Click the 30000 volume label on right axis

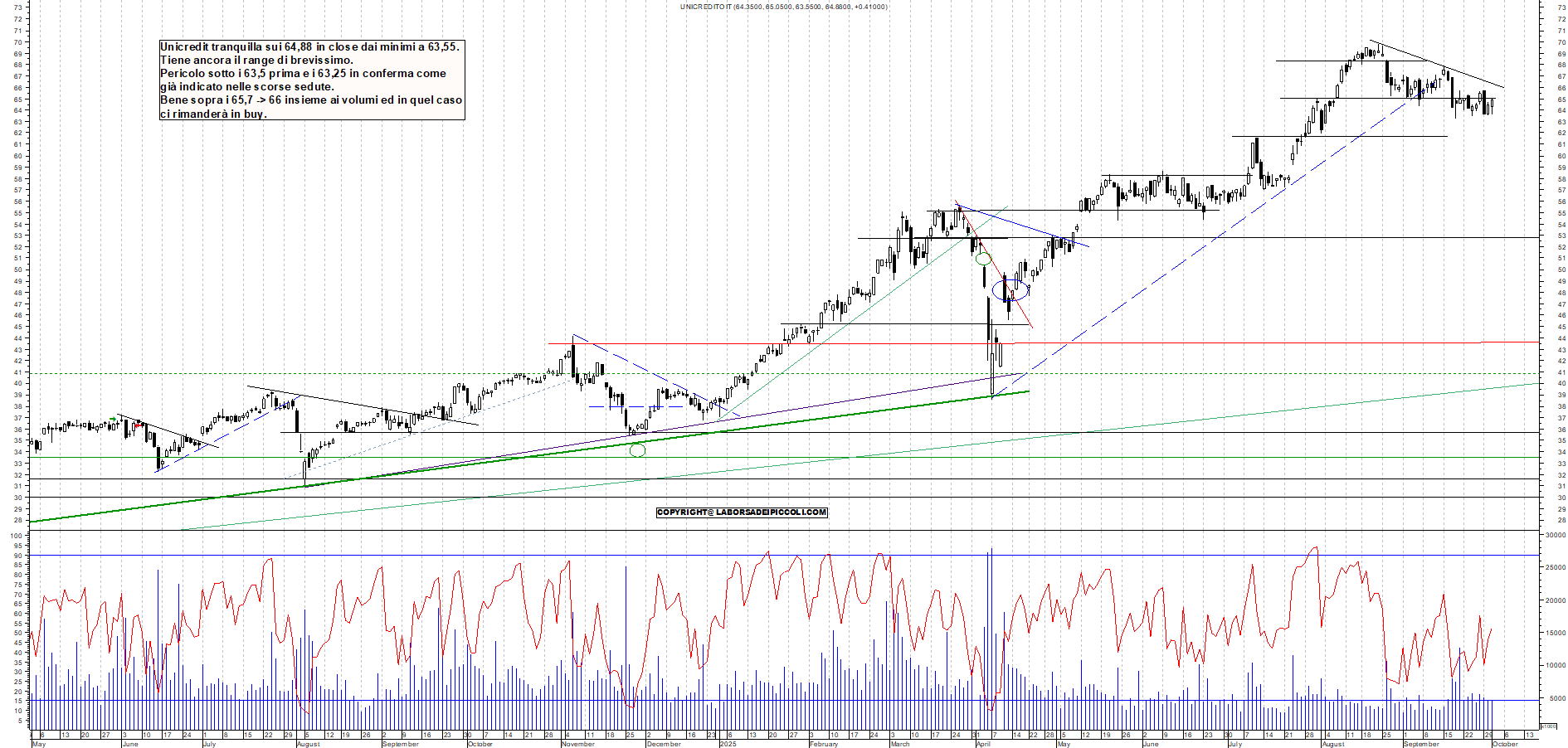tap(1554, 536)
